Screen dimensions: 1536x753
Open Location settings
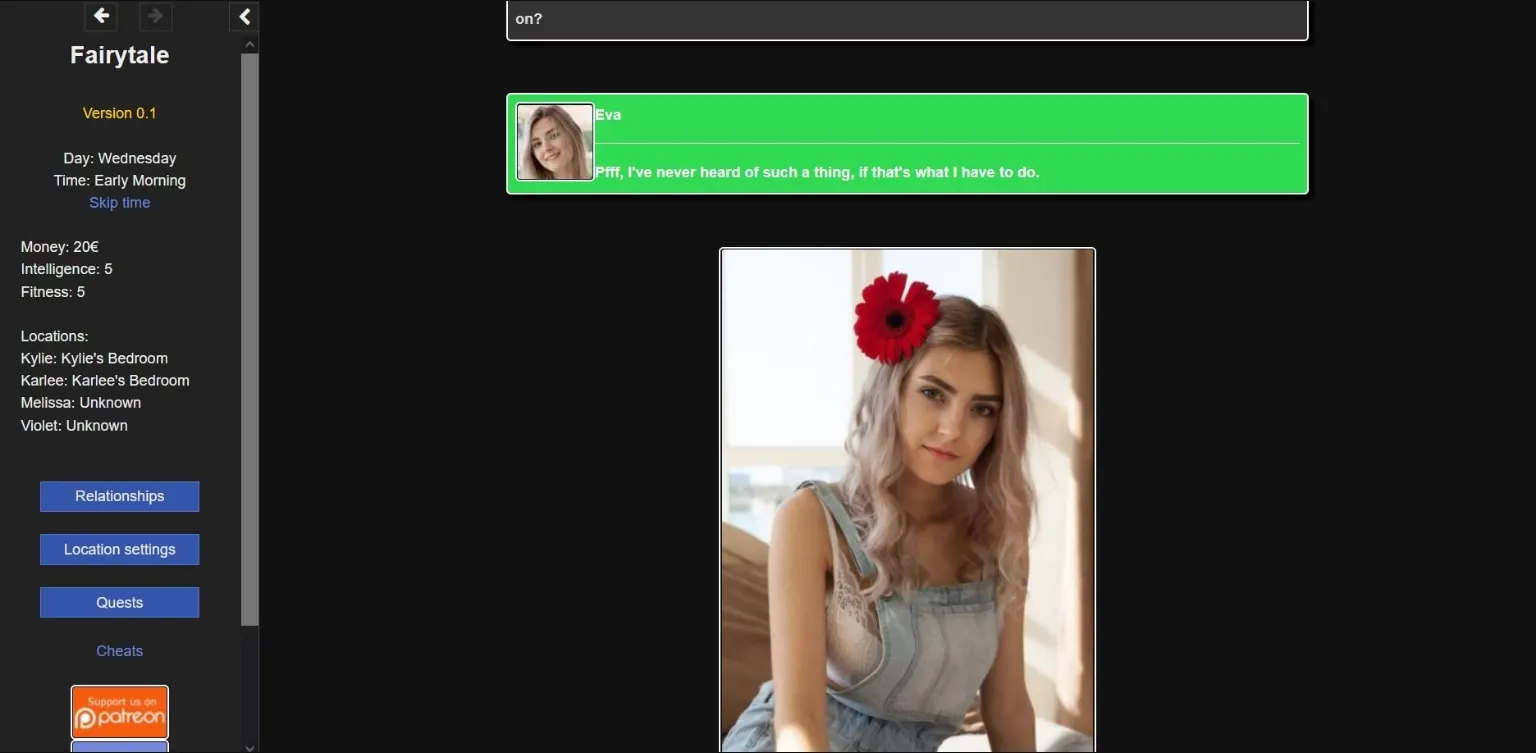click(119, 549)
